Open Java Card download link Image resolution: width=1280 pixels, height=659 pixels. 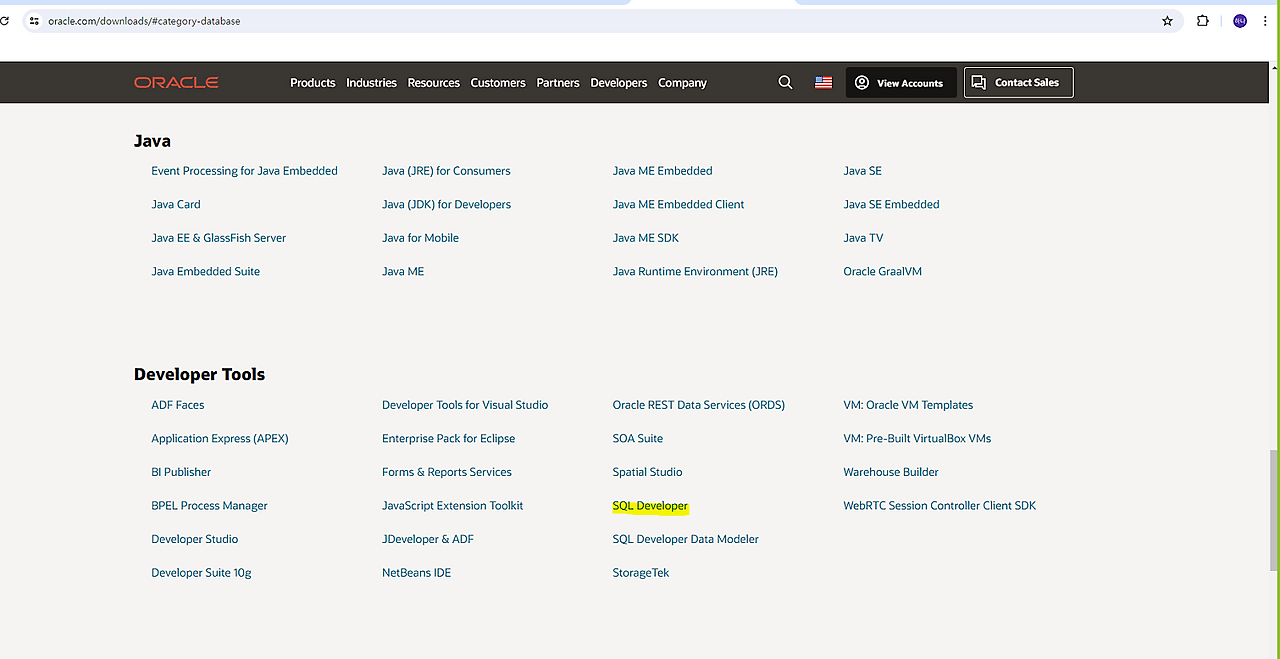tap(176, 204)
